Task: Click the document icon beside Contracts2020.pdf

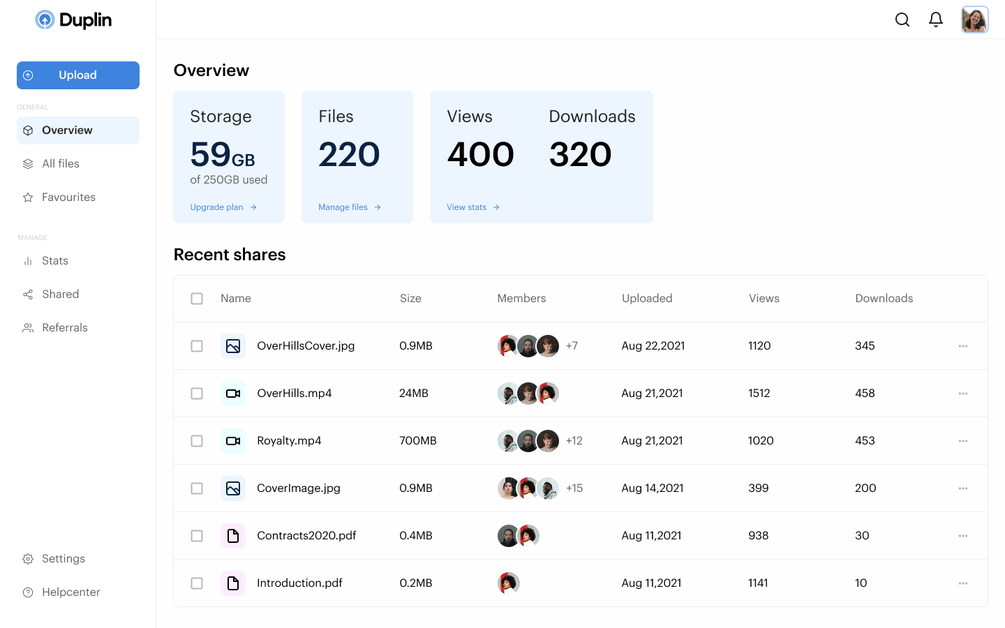Action: click(233, 536)
